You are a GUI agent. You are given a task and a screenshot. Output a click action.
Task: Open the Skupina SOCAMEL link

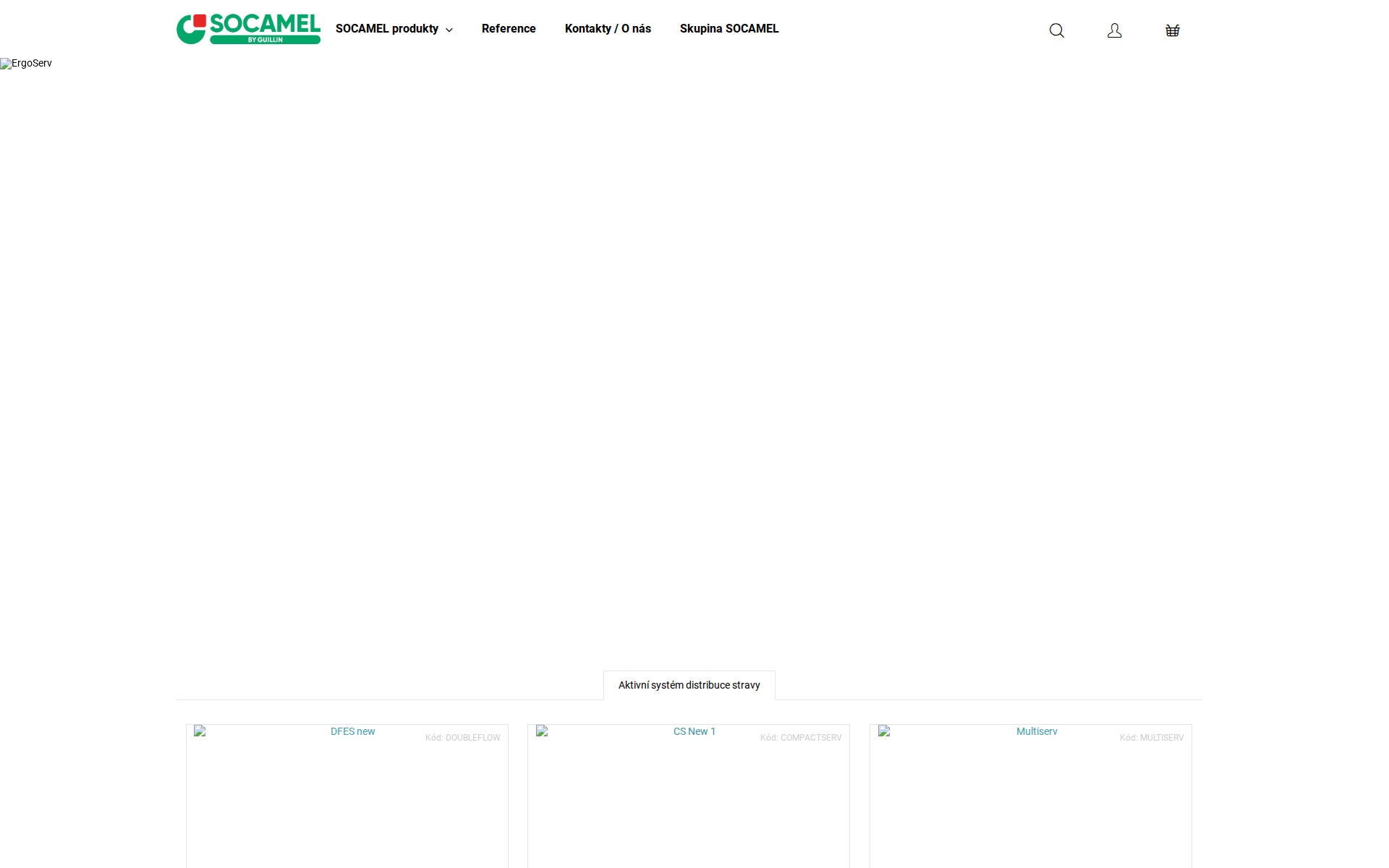click(x=729, y=29)
